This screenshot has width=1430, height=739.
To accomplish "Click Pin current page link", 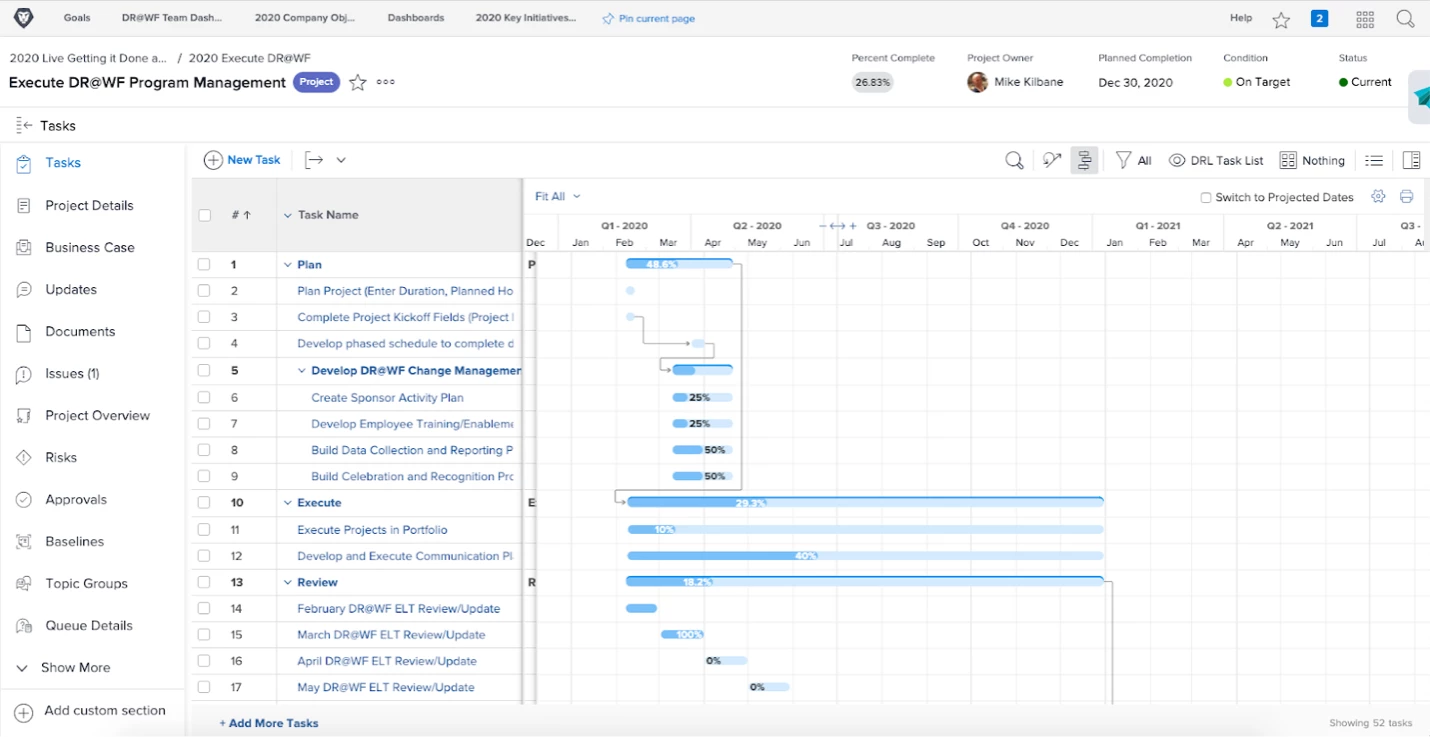I will 648,18.
